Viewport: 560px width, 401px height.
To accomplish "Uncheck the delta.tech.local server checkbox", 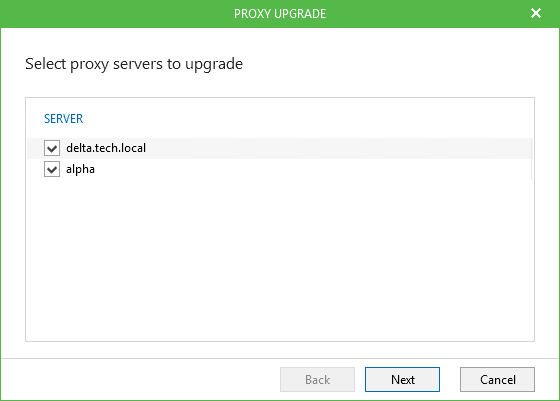I will tap(52, 148).
